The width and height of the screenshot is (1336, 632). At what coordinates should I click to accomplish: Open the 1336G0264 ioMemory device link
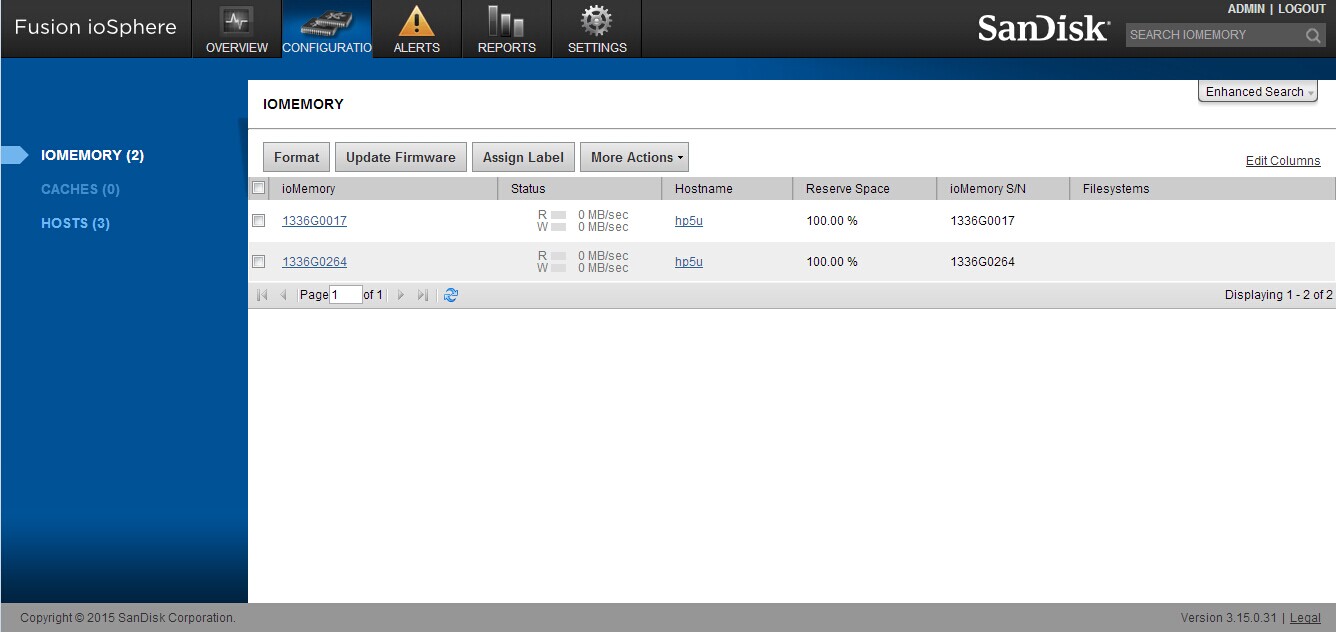click(x=314, y=262)
